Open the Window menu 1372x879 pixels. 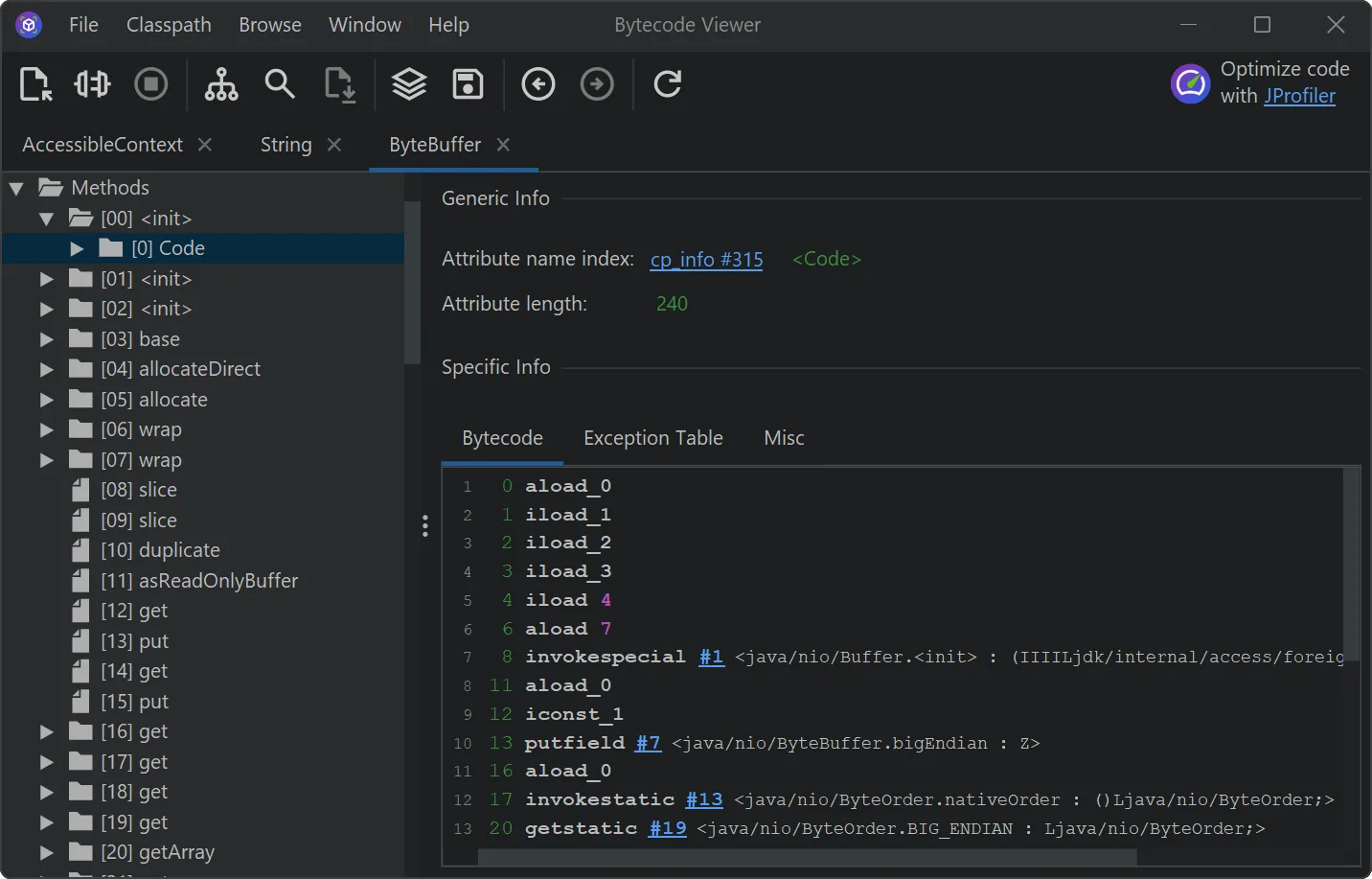tap(365, 25)
